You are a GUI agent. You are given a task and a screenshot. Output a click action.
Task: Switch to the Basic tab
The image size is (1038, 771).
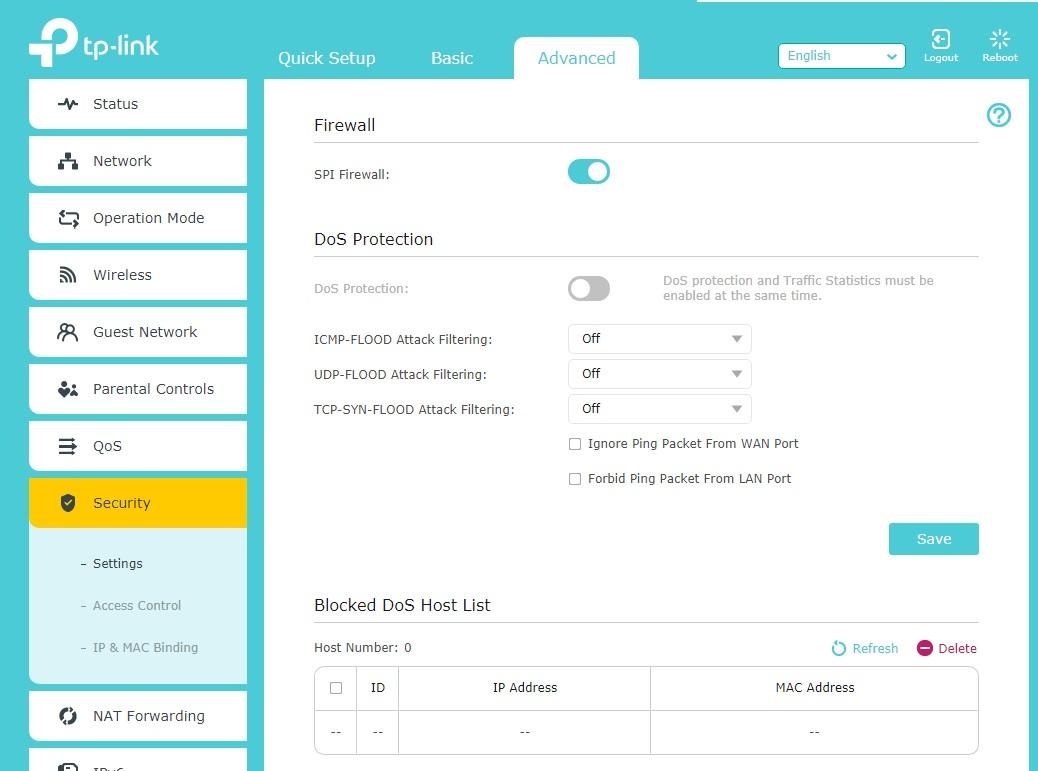[451, 58]
